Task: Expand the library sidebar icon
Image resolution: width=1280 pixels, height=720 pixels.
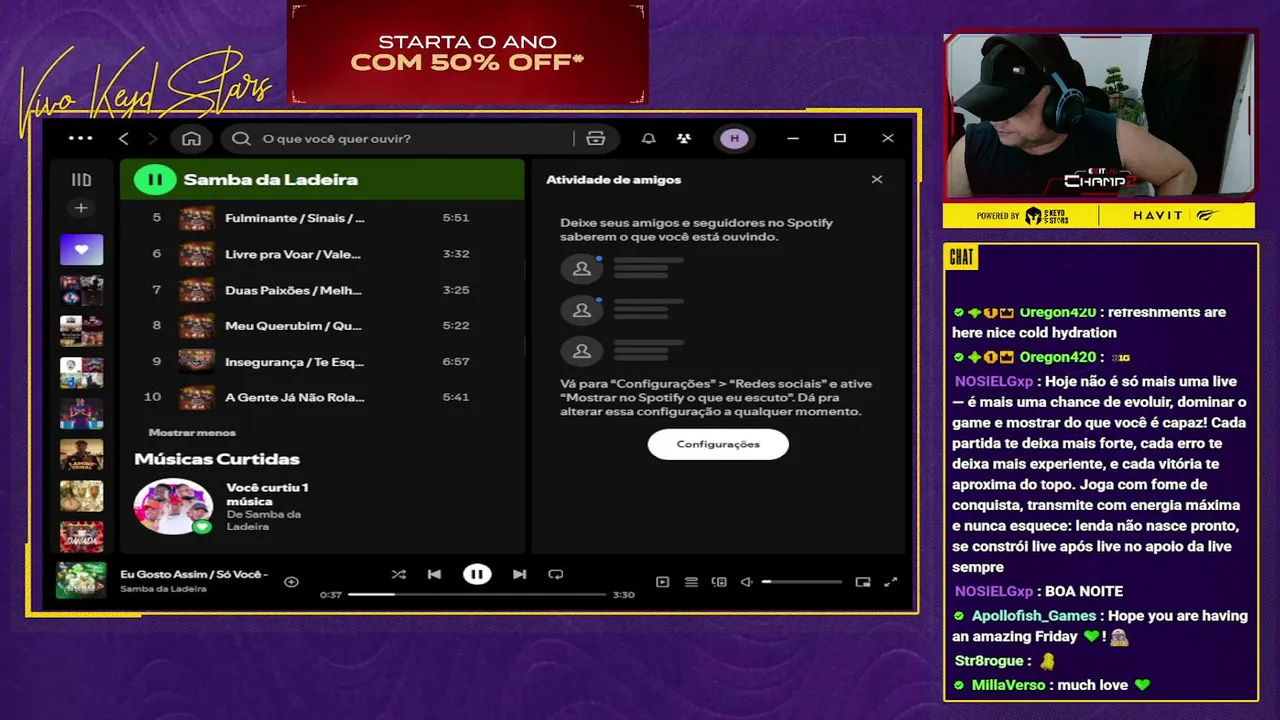Action: 81,180
